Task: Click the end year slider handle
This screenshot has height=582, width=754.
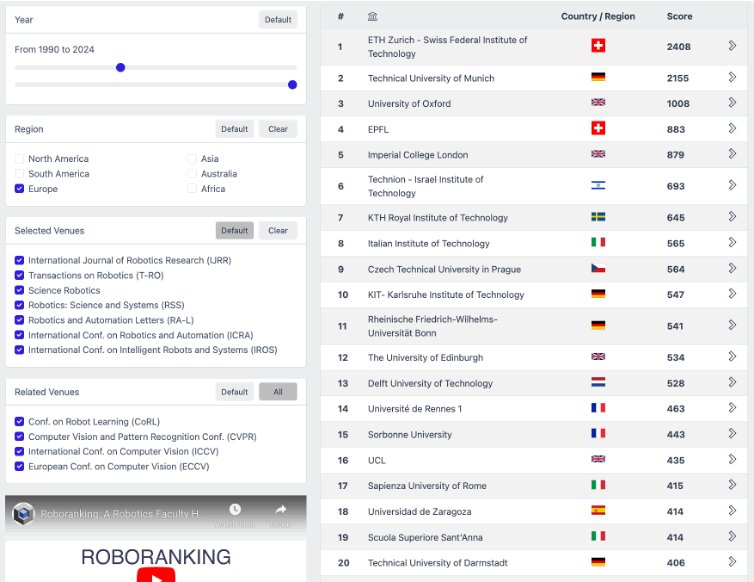Action: 292,85
